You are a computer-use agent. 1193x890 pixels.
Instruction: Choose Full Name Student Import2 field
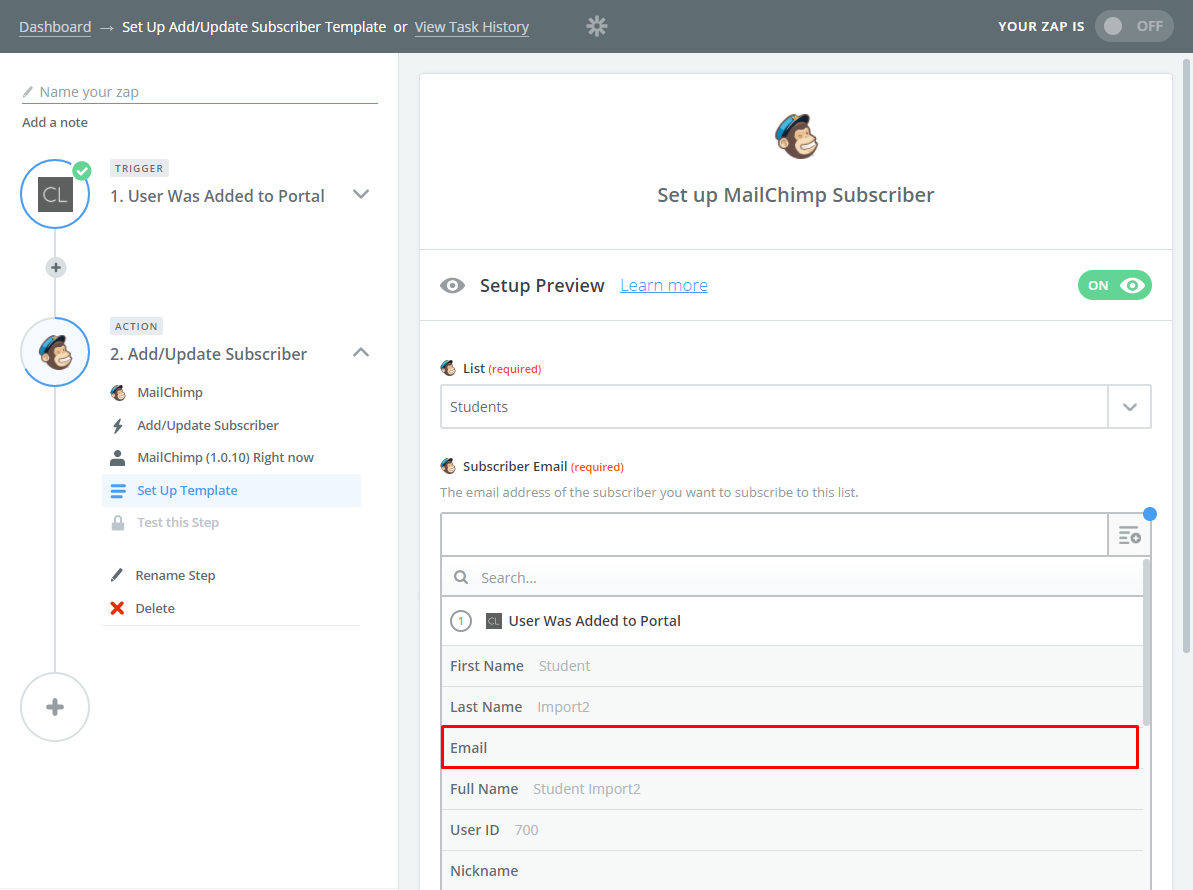click(792, 790)
